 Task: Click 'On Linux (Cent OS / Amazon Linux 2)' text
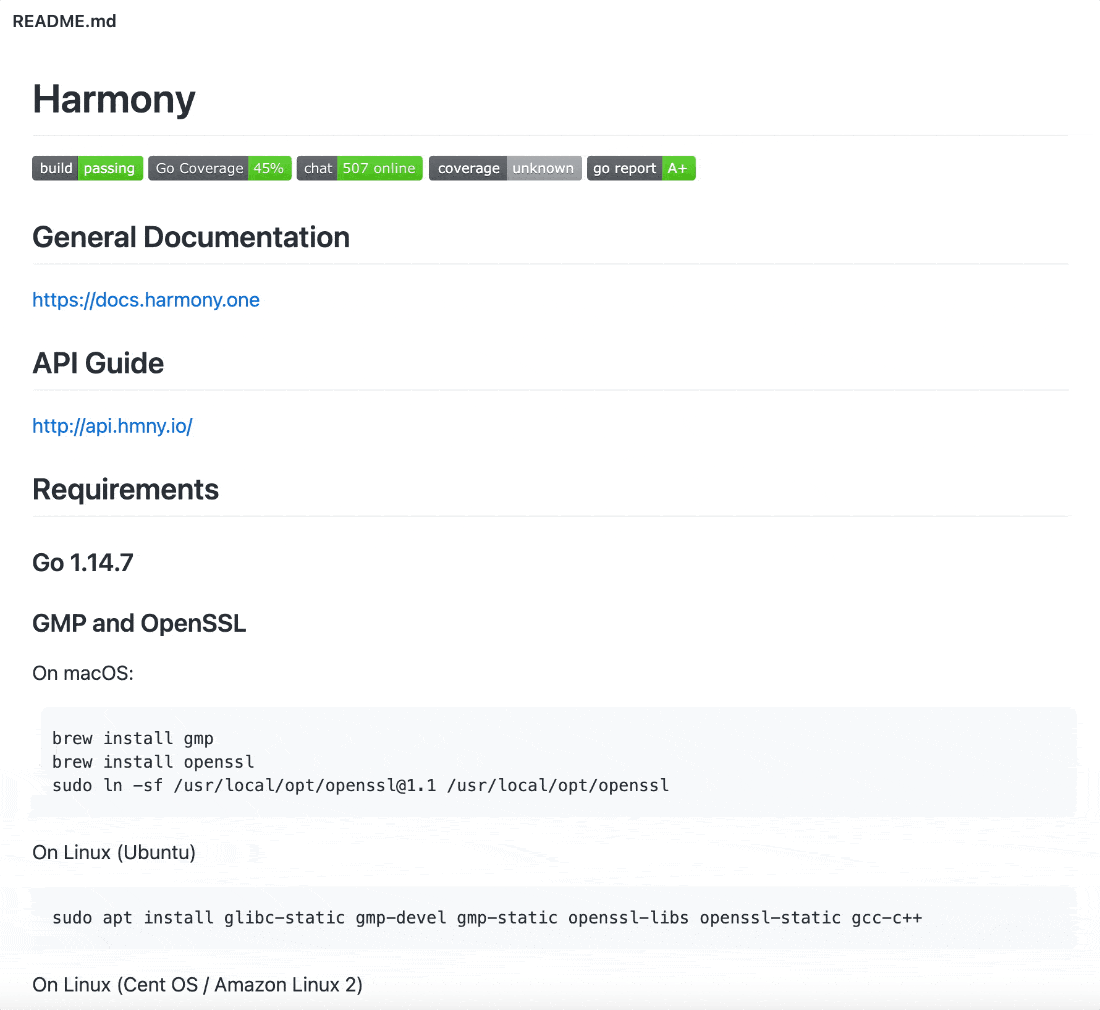pyautogui.click(x=197, y=985)
